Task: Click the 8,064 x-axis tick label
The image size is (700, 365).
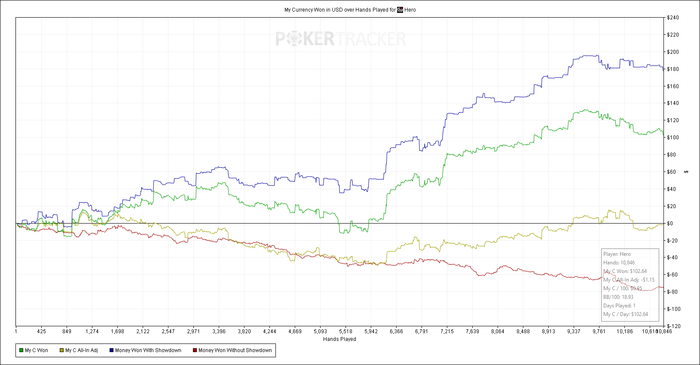Action: click(x=497, y=332)
